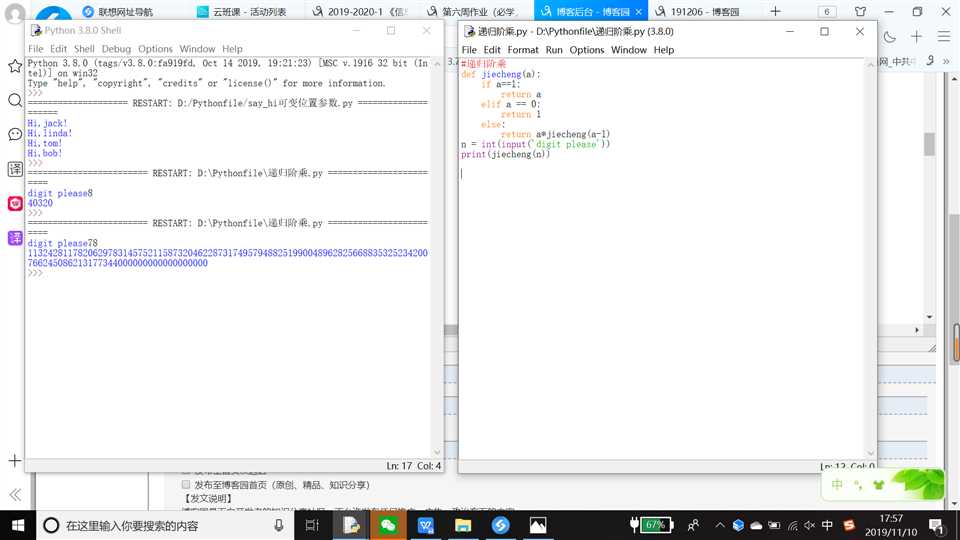
Task: Click the favorites star icon in browser sidebar
Action: click(15, 66)
